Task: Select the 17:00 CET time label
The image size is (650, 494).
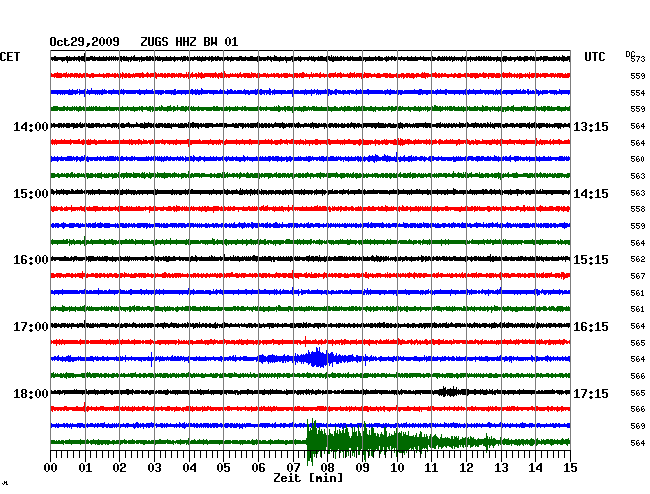Action: coord(31,327)
